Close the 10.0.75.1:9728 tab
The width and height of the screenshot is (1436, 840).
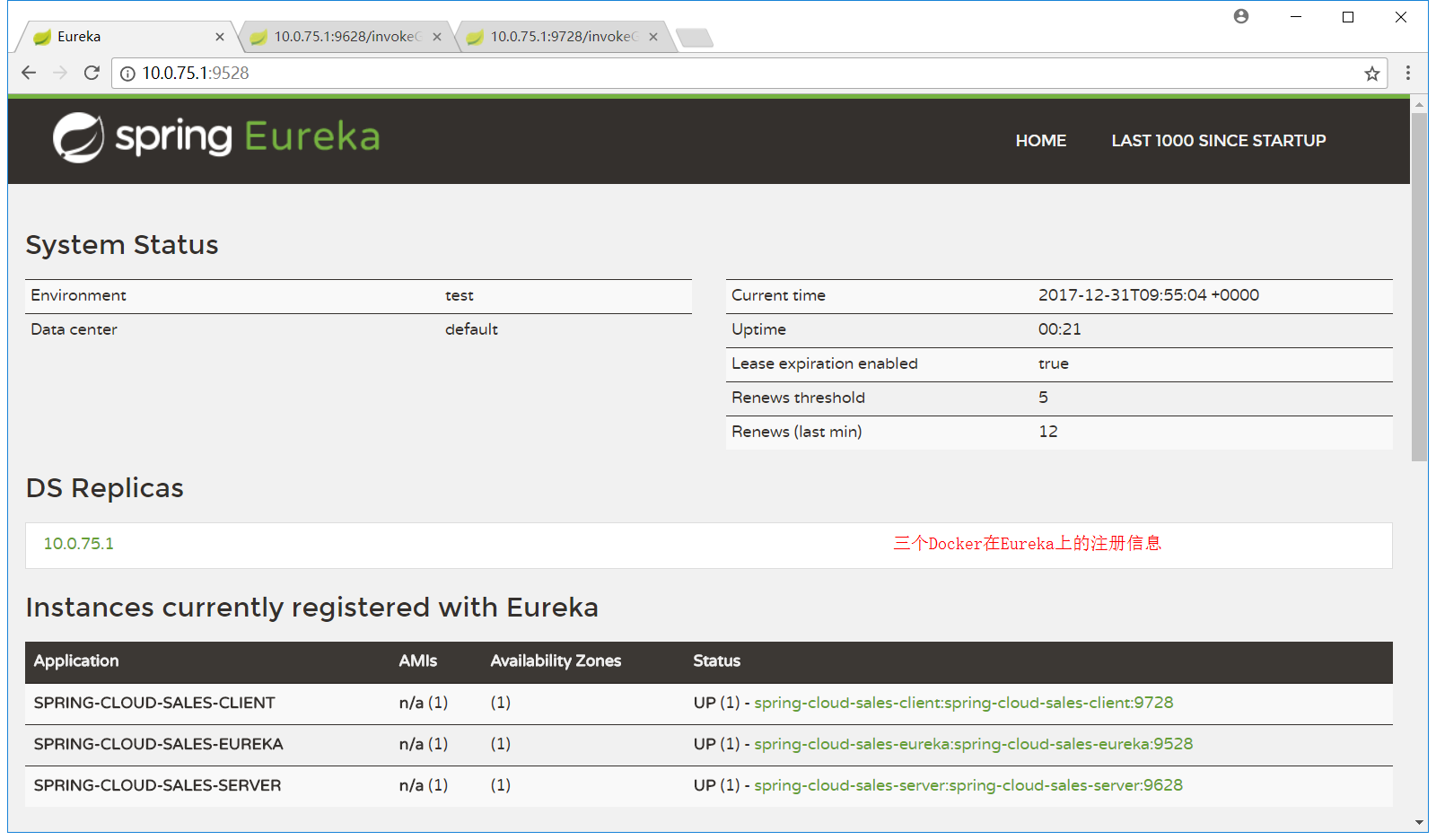653,37
